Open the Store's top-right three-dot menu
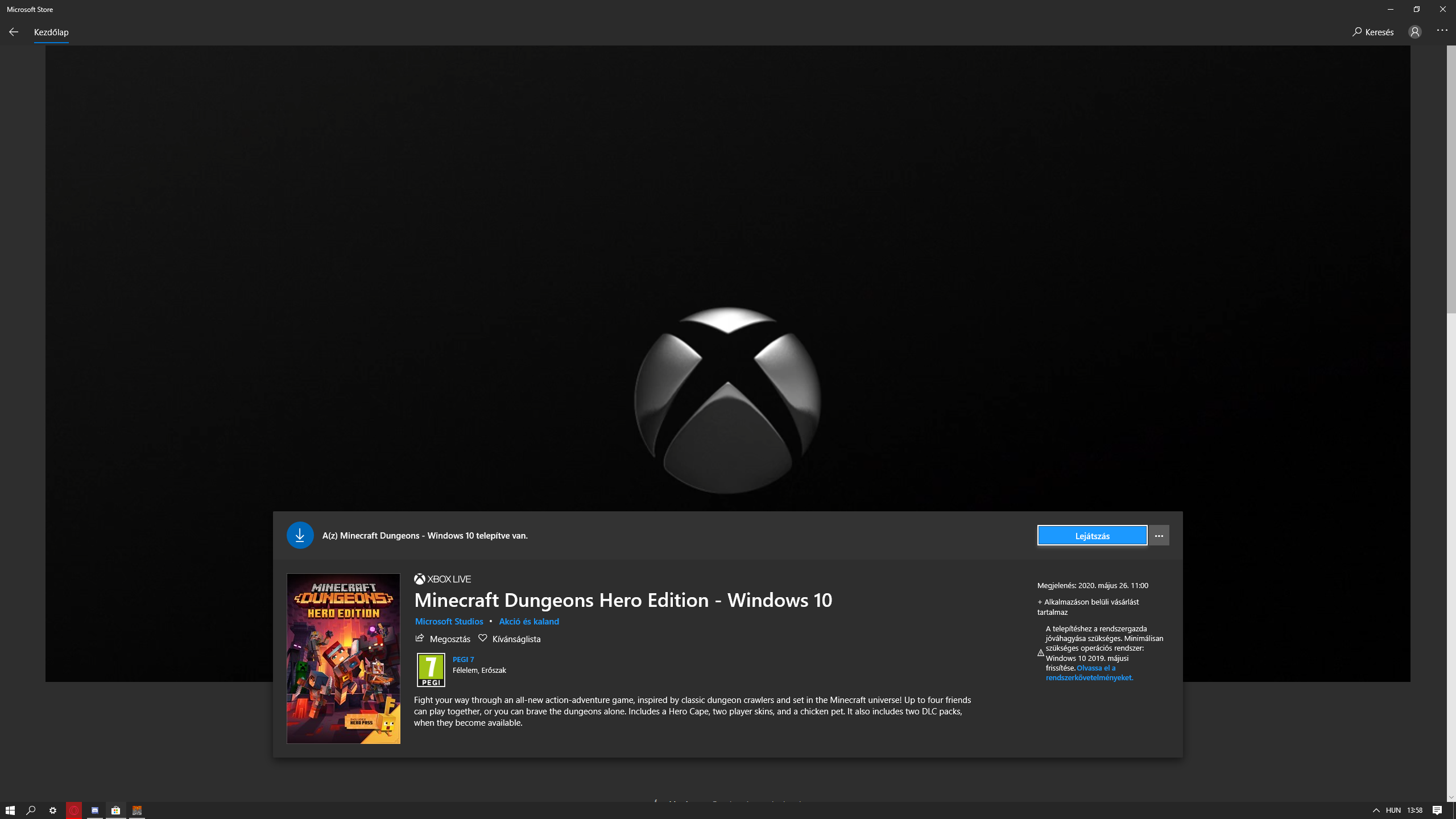The width and height of the screenshot is (1456, 819). pos(1442,31)
